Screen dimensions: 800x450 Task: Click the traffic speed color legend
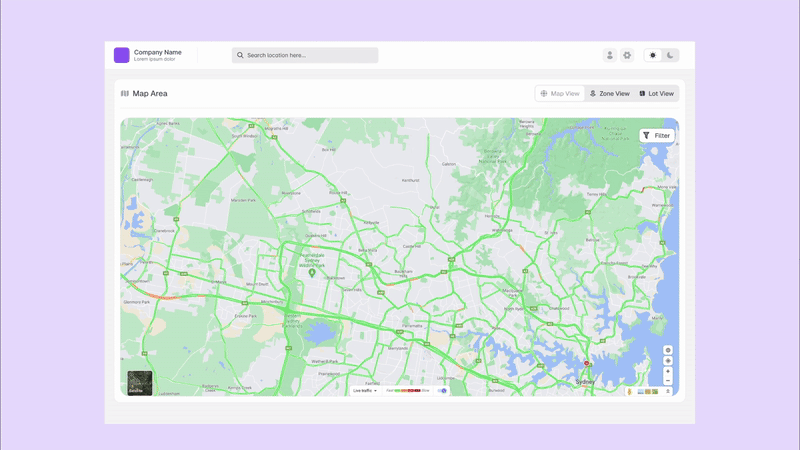tap(408, 391)
